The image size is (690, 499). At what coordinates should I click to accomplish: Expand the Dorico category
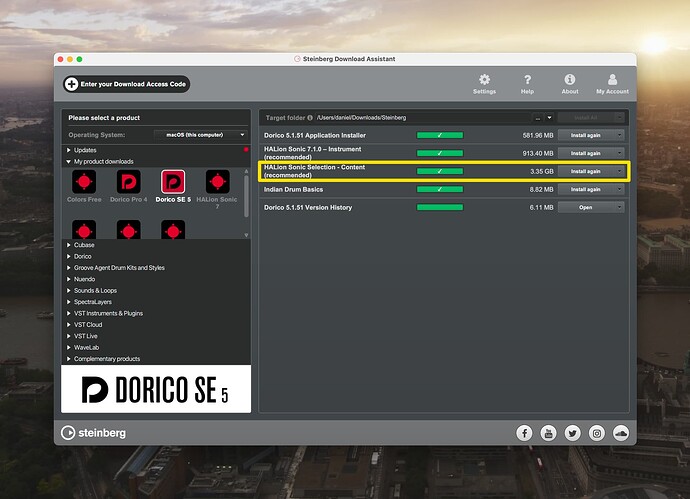pyautogui.click(x=69, y=256)
